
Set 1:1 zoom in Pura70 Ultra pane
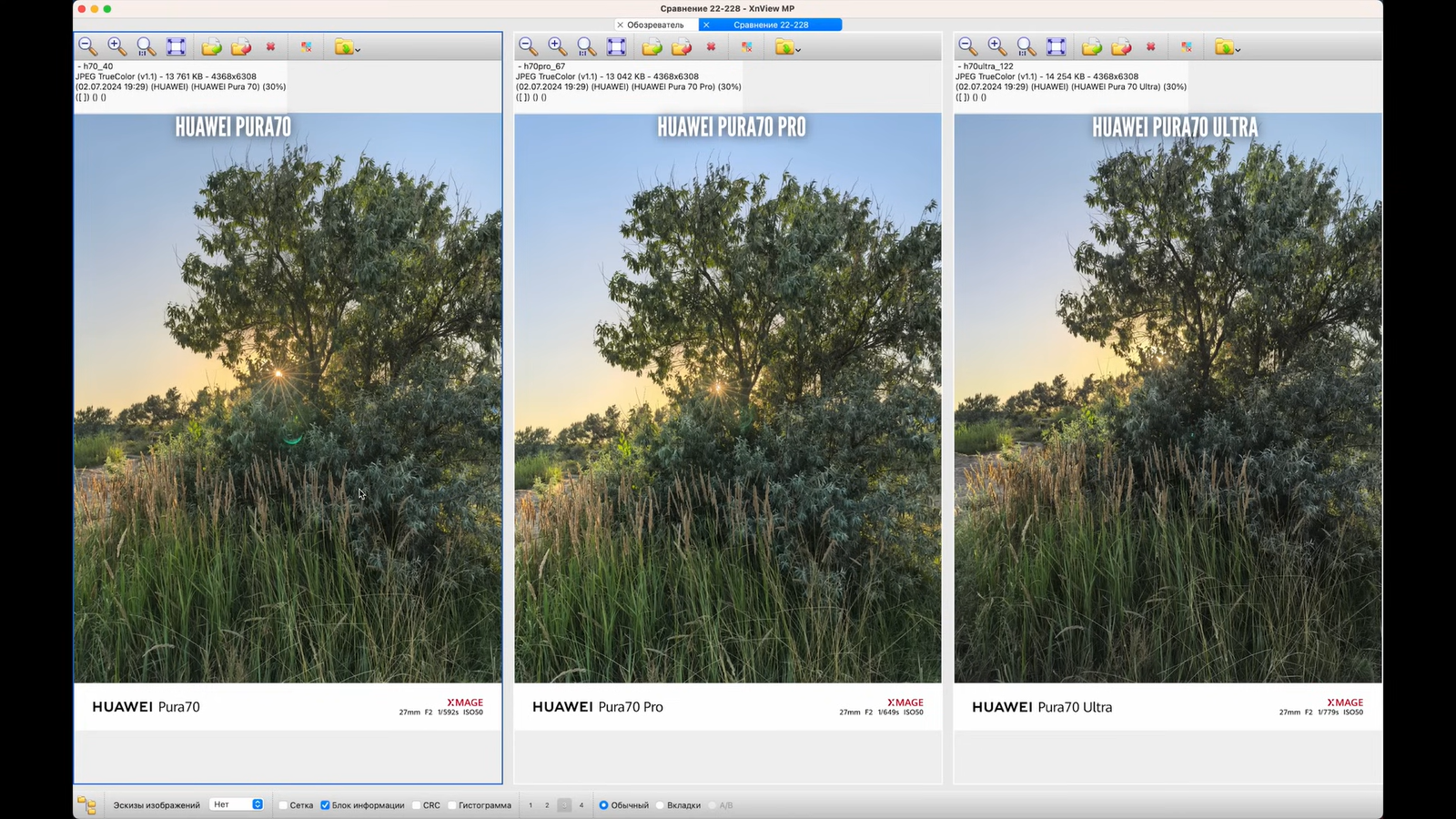(x=1026, y=46)
